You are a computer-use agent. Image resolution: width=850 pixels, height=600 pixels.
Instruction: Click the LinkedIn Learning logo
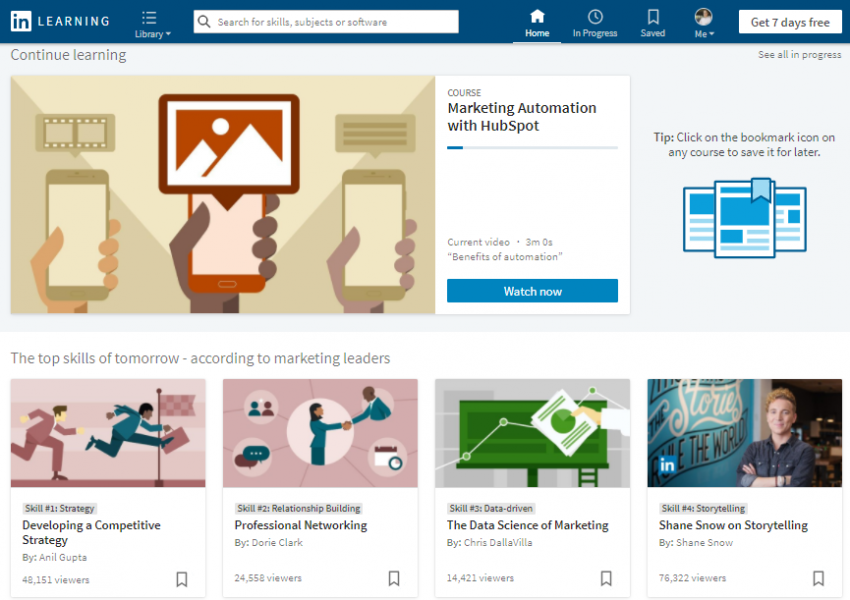[x=60, y=21]
